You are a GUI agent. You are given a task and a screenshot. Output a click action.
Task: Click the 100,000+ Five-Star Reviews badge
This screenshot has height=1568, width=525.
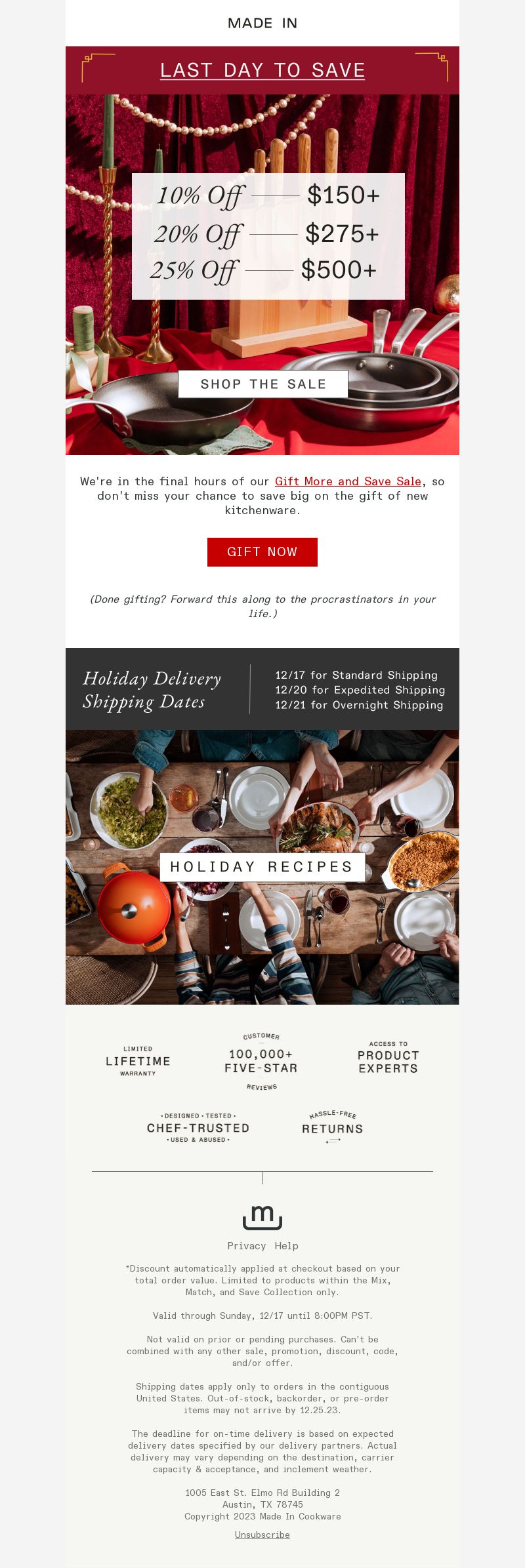pos(261,1061)
